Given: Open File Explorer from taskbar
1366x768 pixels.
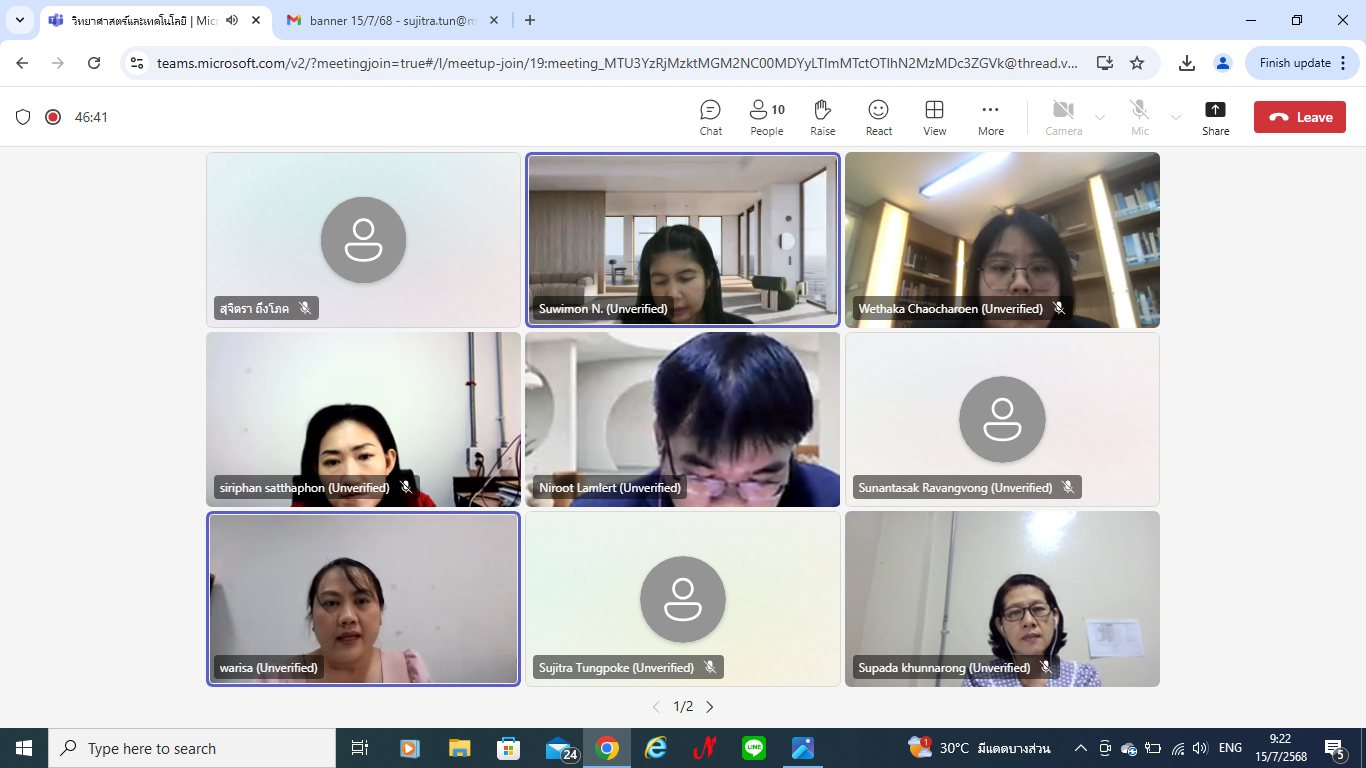Looking at the screenshot, I should click(459, 748).
